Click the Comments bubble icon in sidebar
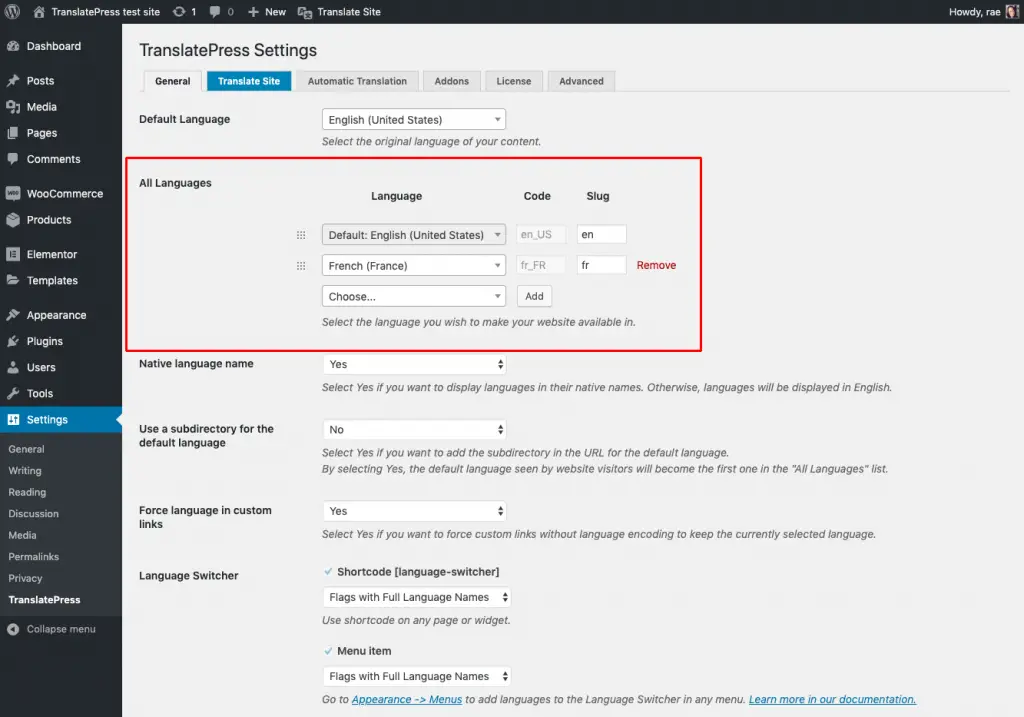 [13, 159]
